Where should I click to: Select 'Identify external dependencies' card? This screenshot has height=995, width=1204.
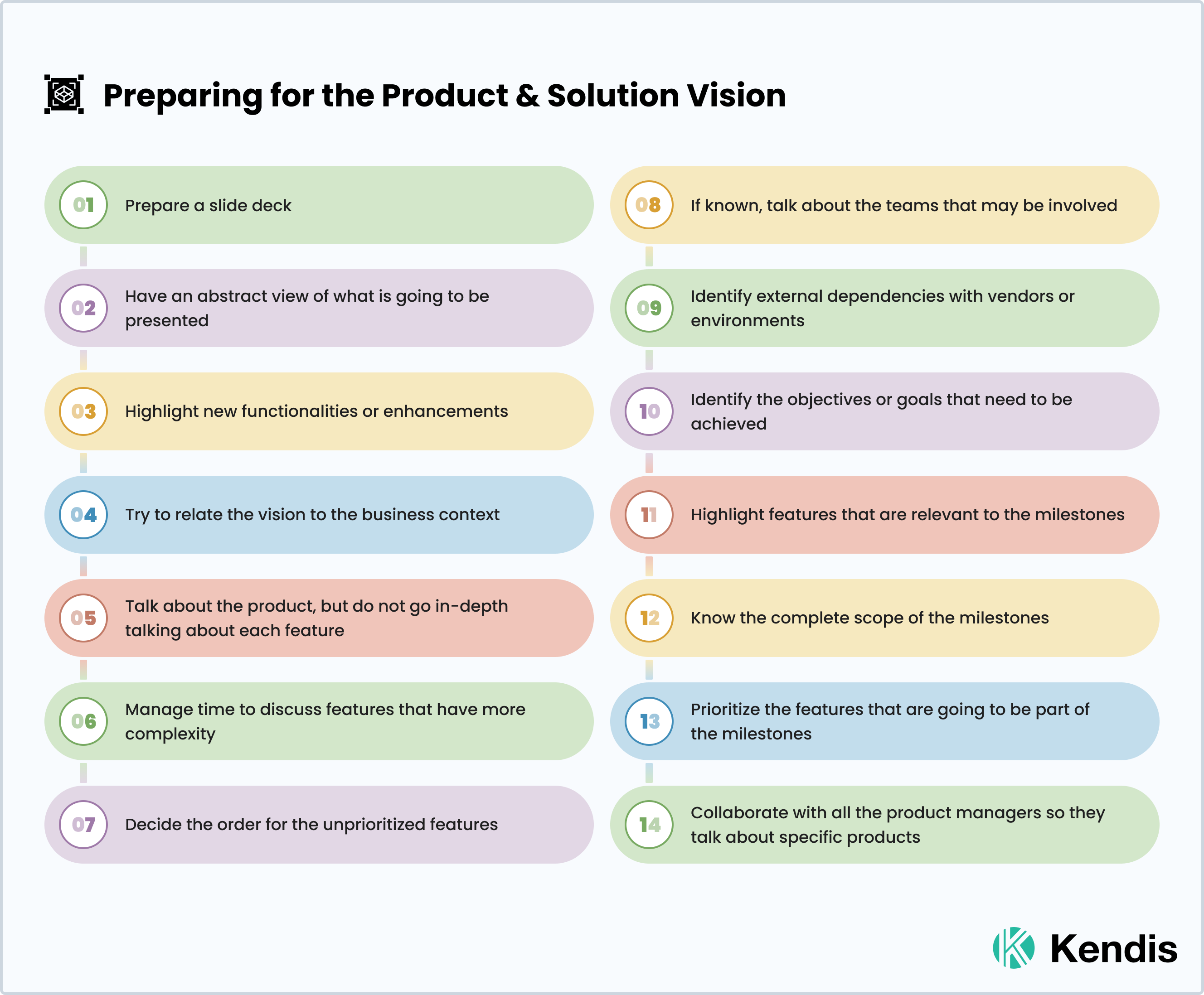882,309
